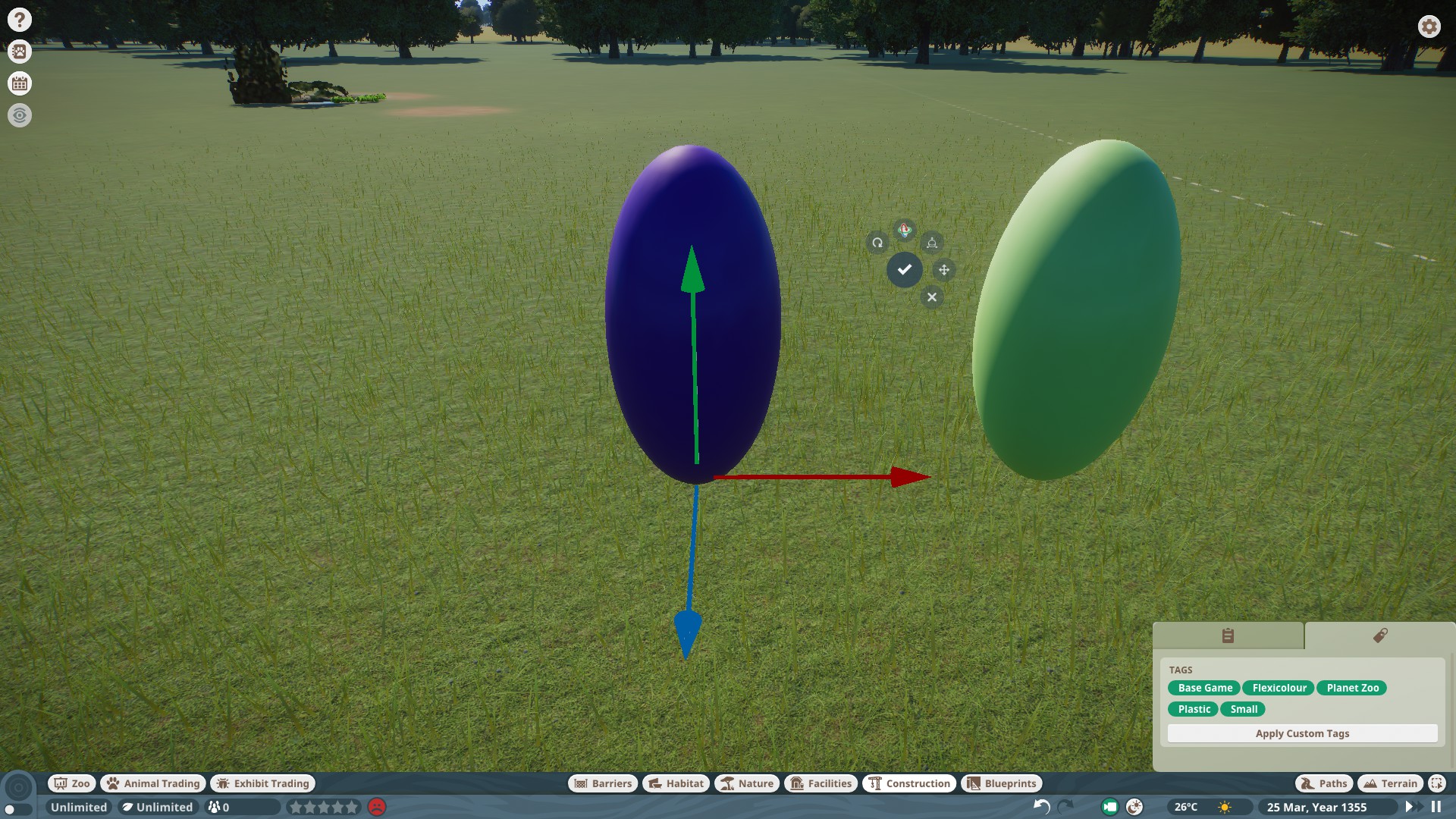Switch to the tags label tab
This screenshot has width=1456, height=819.
[1380, 635]
